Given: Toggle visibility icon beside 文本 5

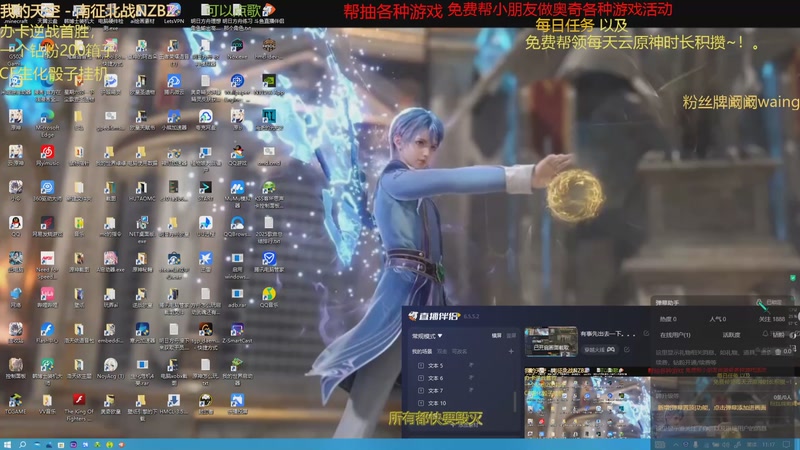Looking at the screenshot, I should (x=471, y=365).
